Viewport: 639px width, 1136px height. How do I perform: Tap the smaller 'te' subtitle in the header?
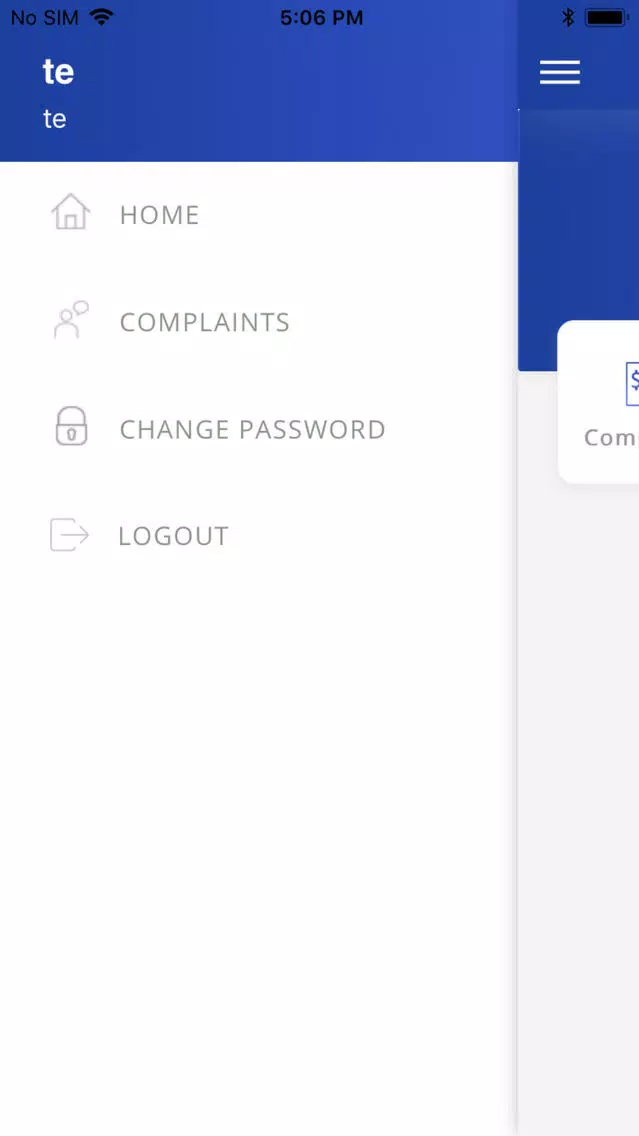pos(54,119)
